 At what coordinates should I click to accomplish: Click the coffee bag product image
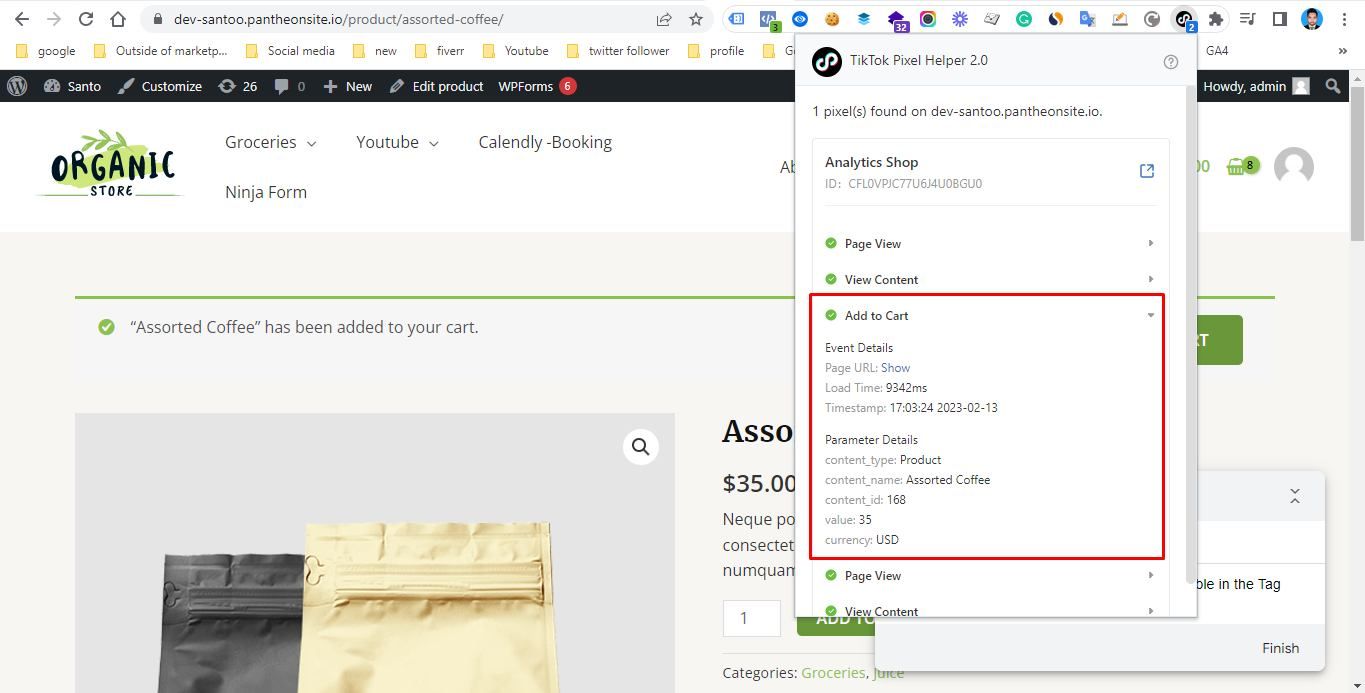click(375, 553)
